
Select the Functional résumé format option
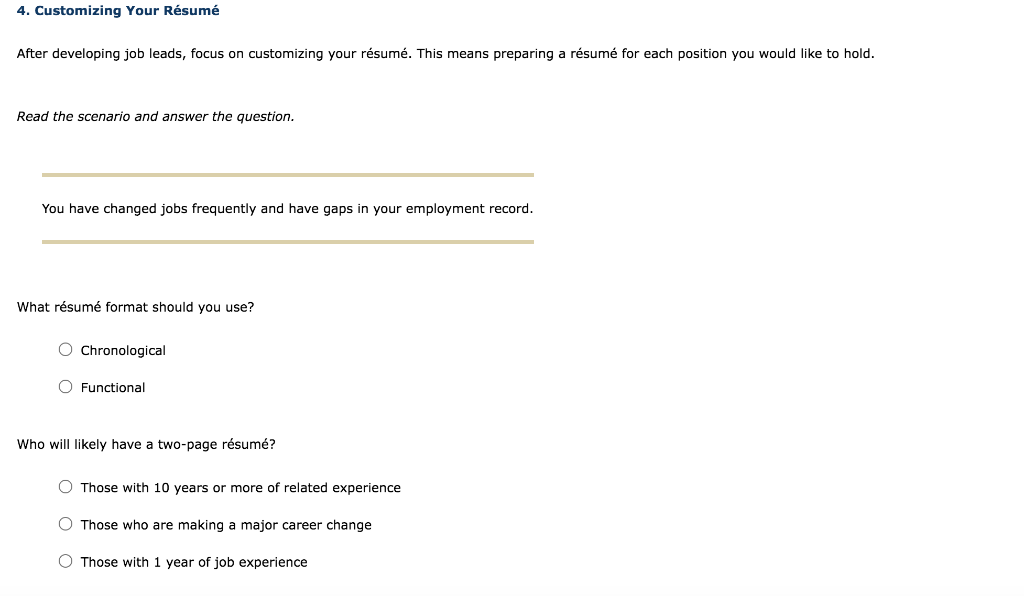pyautogui.click(x=66, y=386)
